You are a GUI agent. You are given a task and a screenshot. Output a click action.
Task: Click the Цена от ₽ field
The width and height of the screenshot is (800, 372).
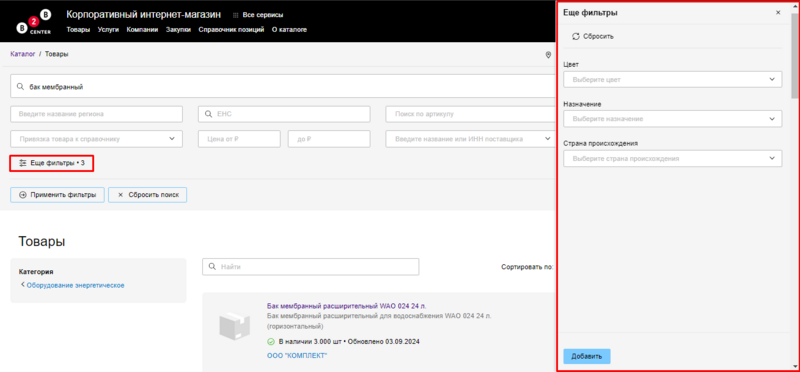pyautogui.click(x=239, y=139)
